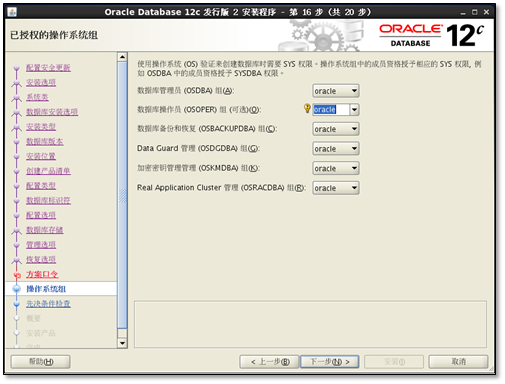505x384 pixels.
Task: Go to the 恢复选项 step
Action: pos(41,259)
